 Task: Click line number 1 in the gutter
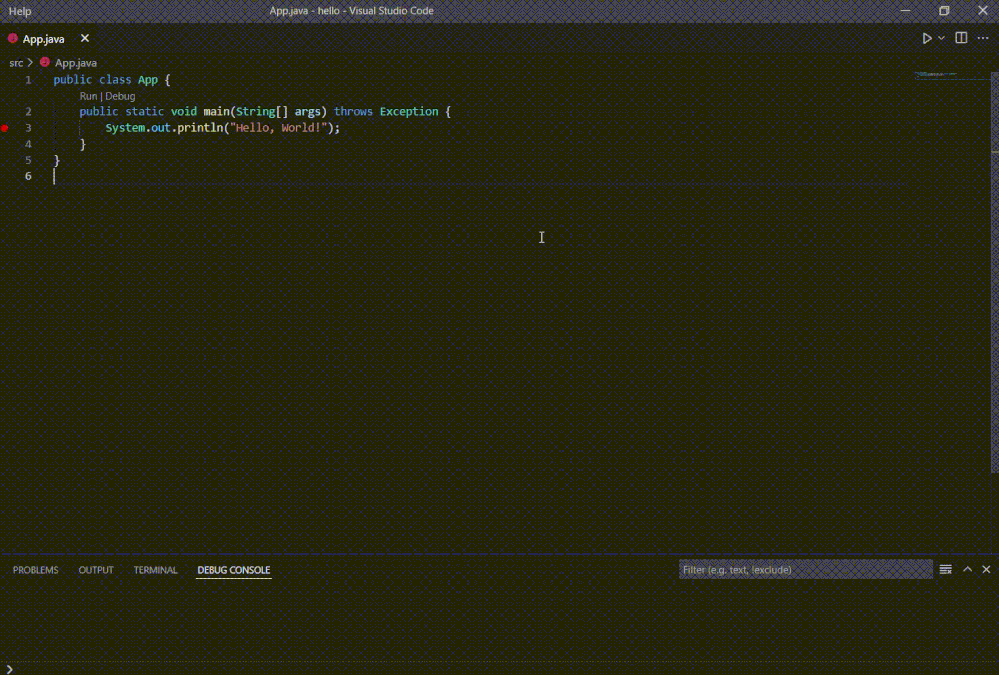point(28,80)
